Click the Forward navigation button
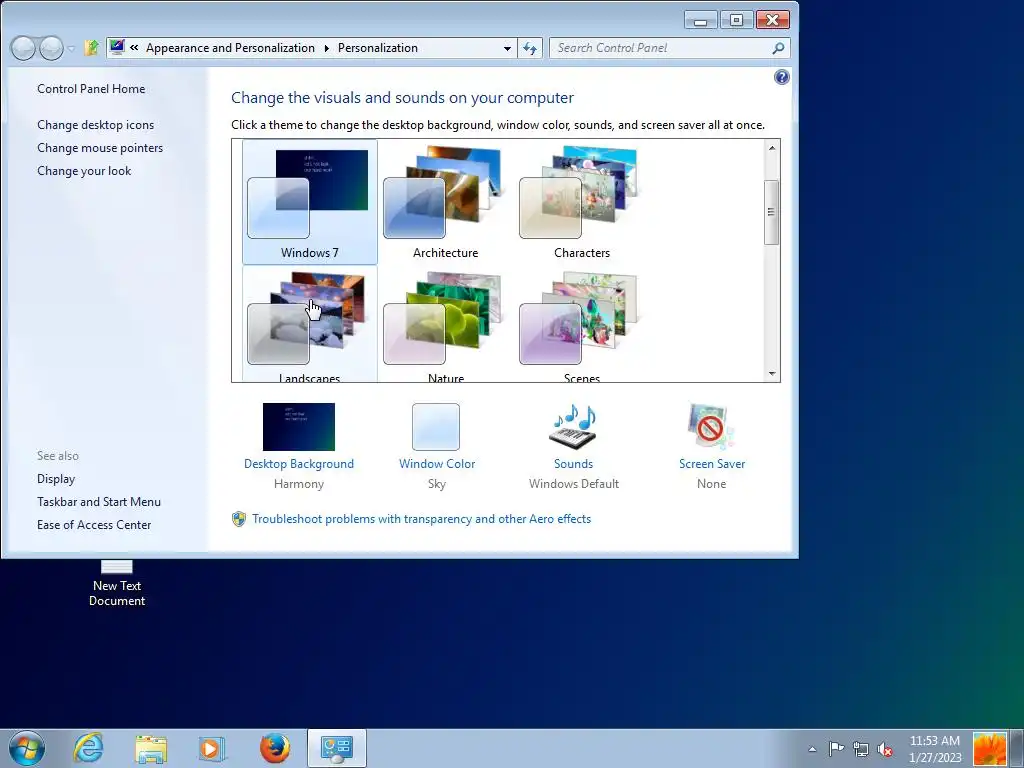The image size is (1024, 768). tap(52, 48)
